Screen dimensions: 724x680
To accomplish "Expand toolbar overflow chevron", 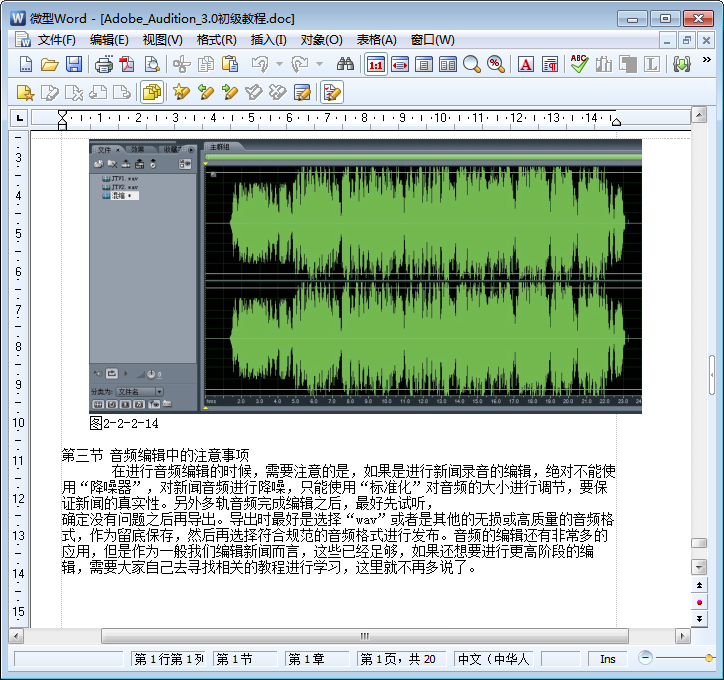I will (706, 60).
